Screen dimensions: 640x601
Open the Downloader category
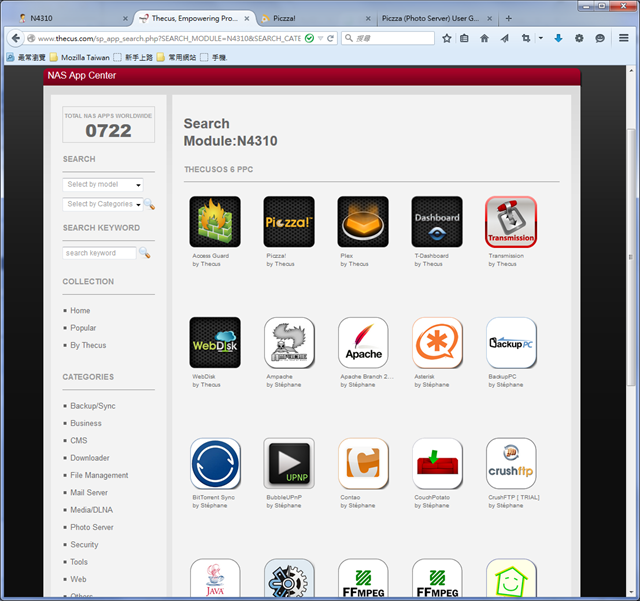[x=90, y=458]
